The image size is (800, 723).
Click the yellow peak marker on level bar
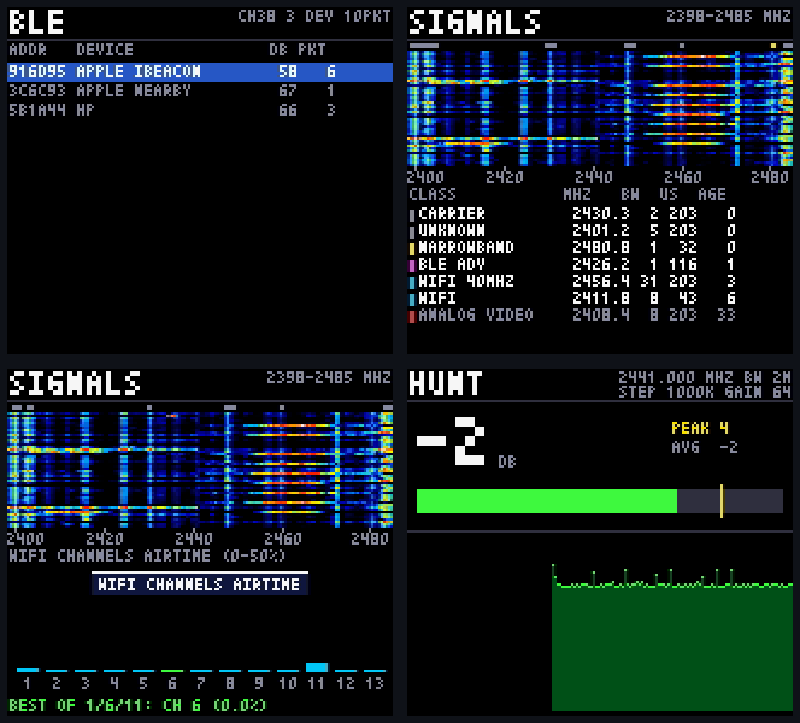(721, 501)
